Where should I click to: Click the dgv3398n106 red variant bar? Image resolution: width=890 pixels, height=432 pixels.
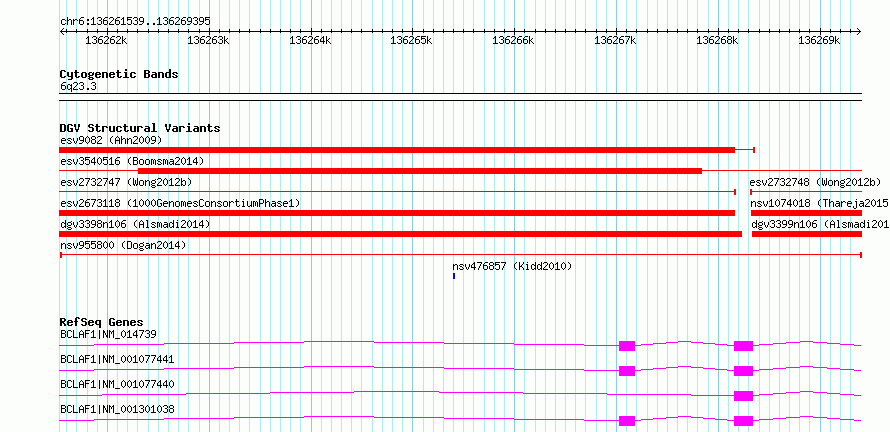click(401, 234)
